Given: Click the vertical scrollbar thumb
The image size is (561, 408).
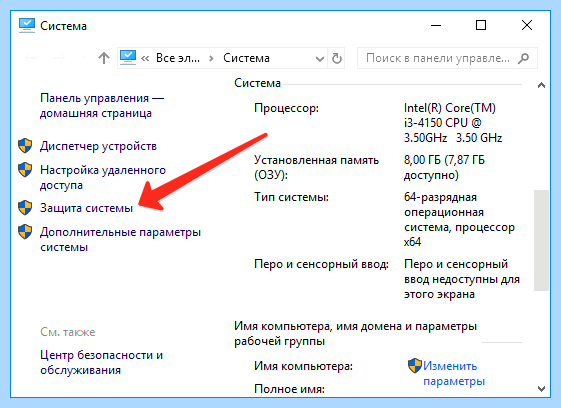Looking at the screenshot, I should click(541, 240).
